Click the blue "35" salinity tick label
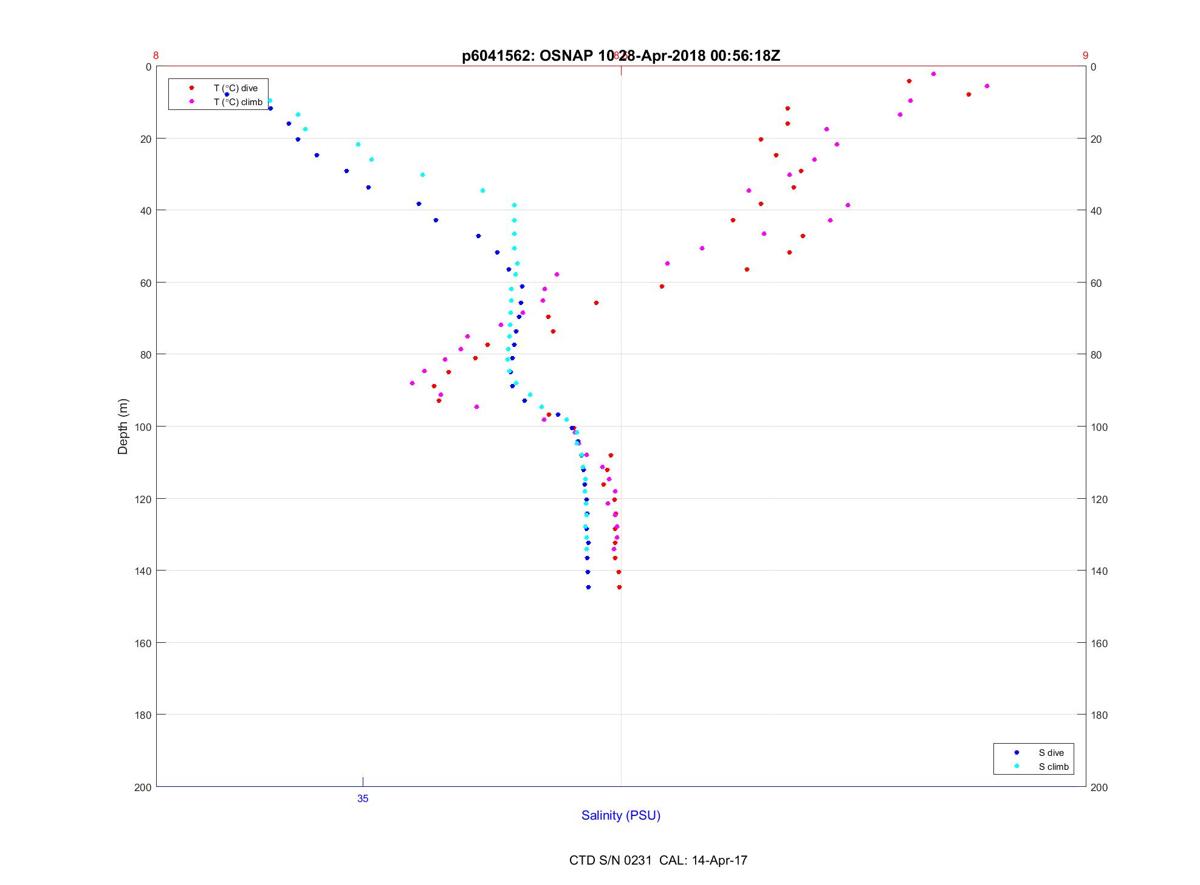1200x885 pixels. point(363,798)
